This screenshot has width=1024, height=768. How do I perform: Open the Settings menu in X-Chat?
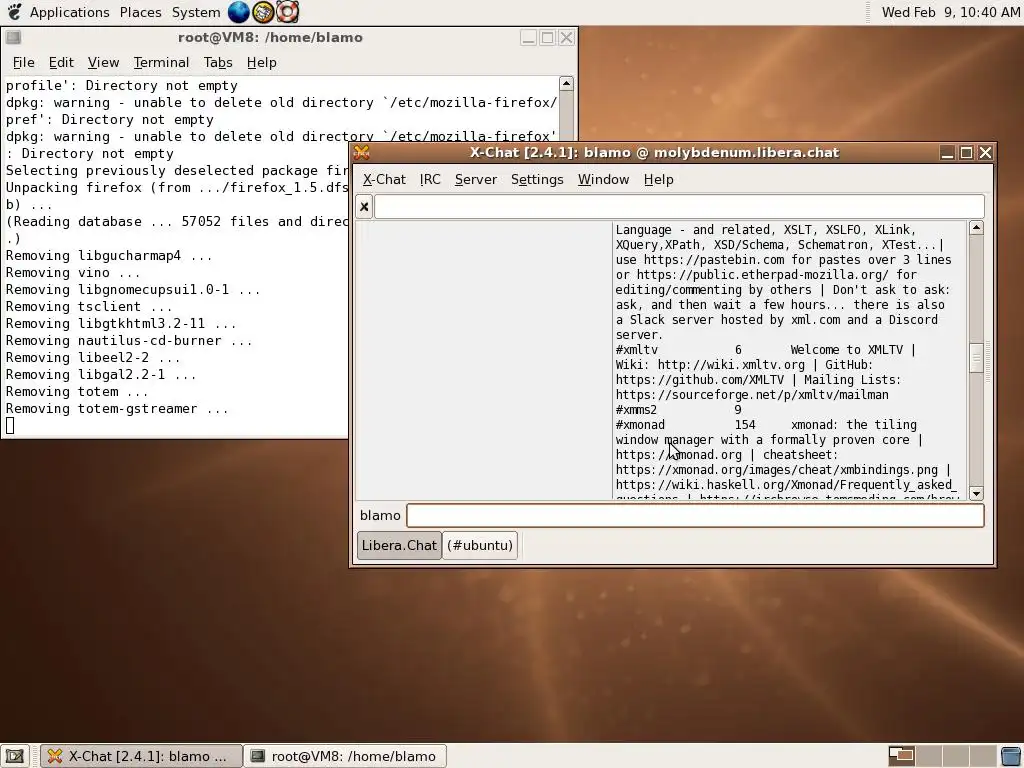point(537,179)
